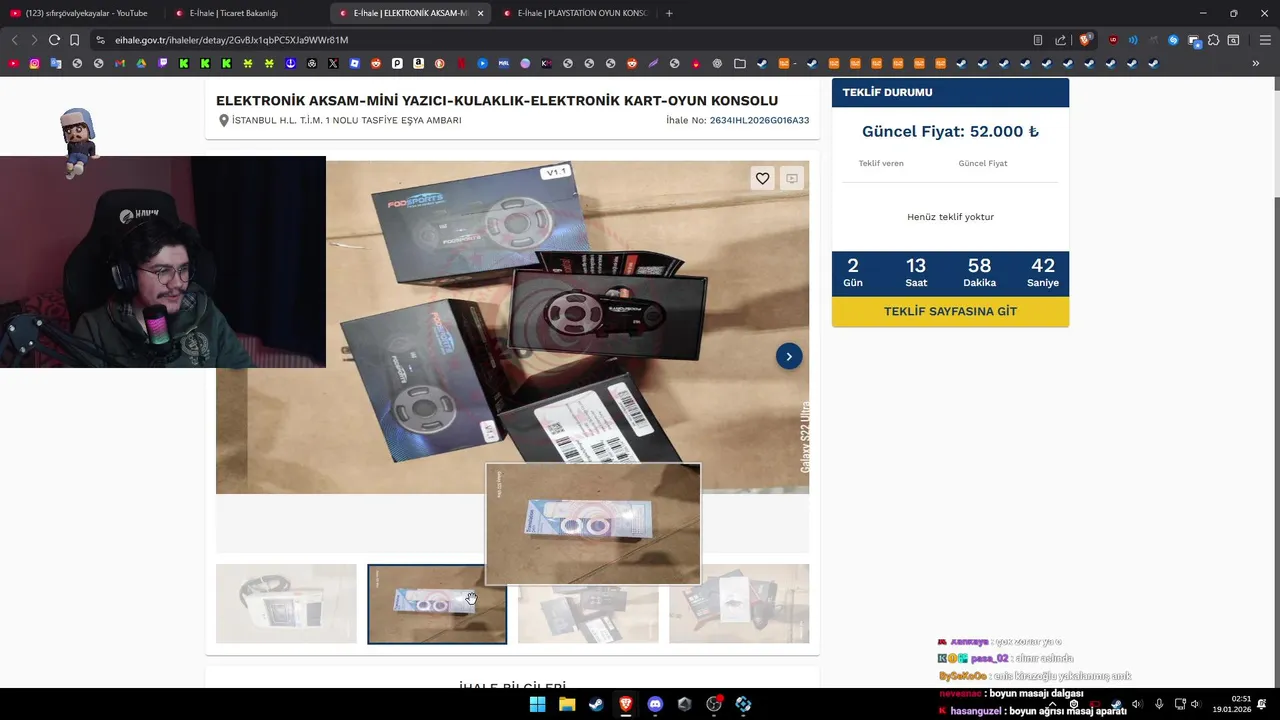Open uBlock Origin extension

1113,40
